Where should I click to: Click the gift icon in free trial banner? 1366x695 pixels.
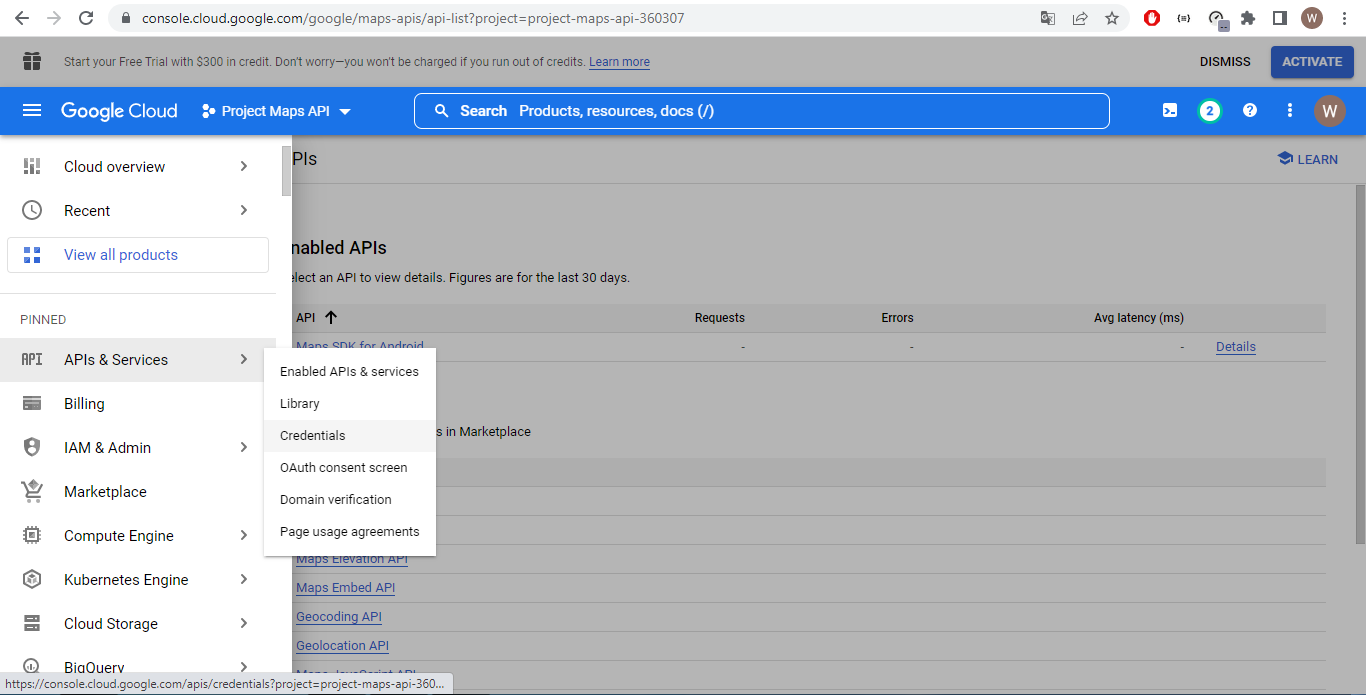tap(32, 61)
